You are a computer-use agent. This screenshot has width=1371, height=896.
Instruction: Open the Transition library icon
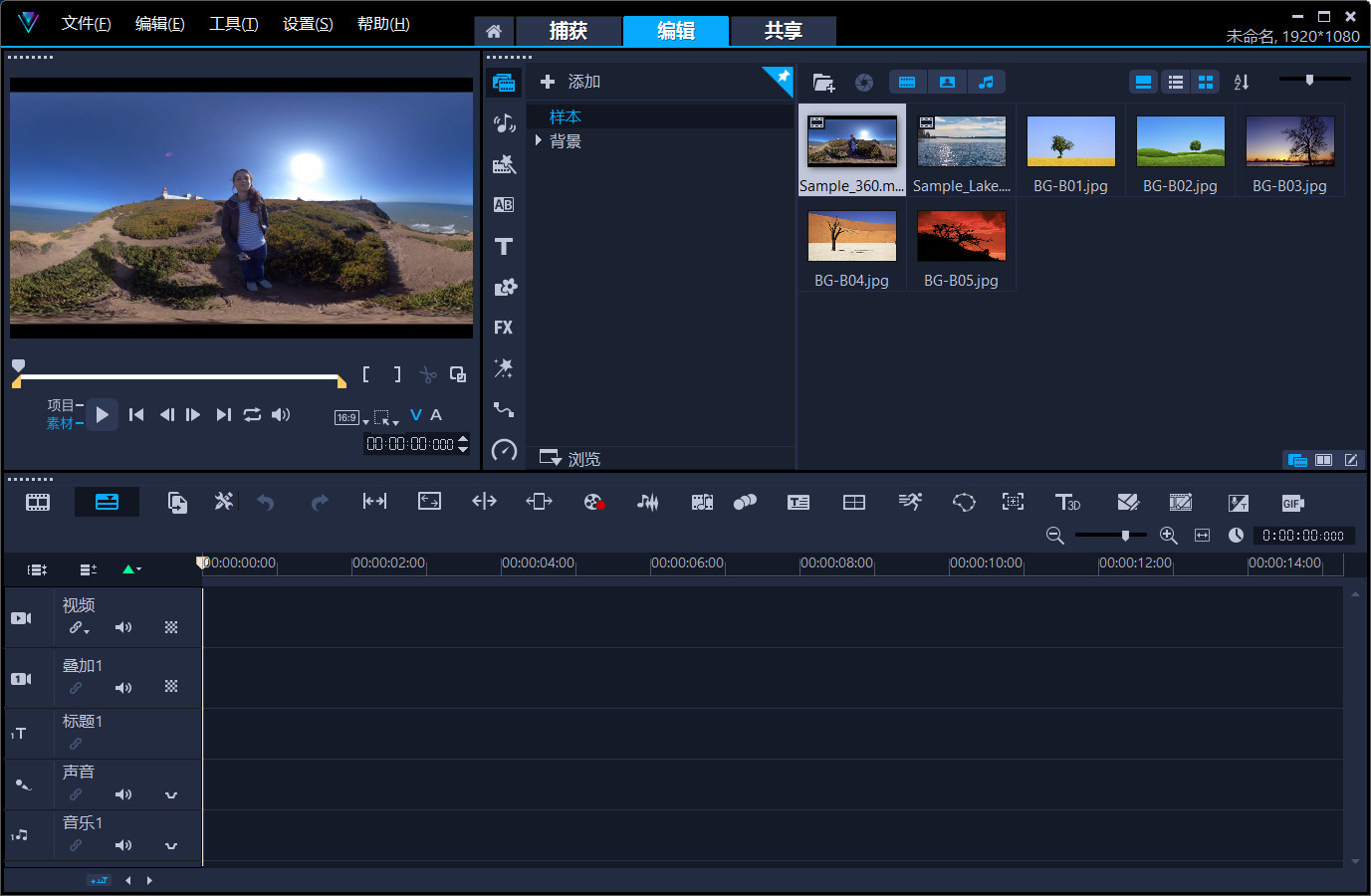pos(504,204)
